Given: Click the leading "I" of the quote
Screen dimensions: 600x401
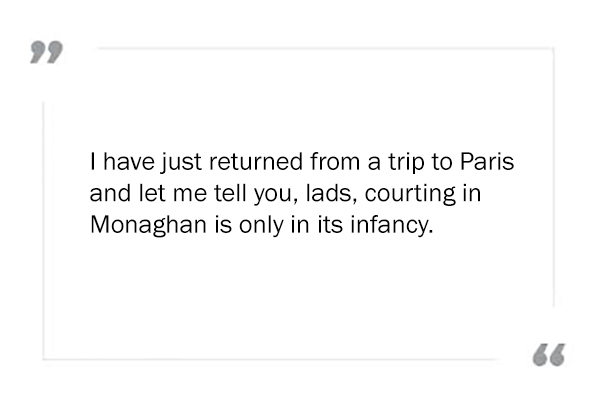Looking at the screenshot, I should tap(93, 161).
